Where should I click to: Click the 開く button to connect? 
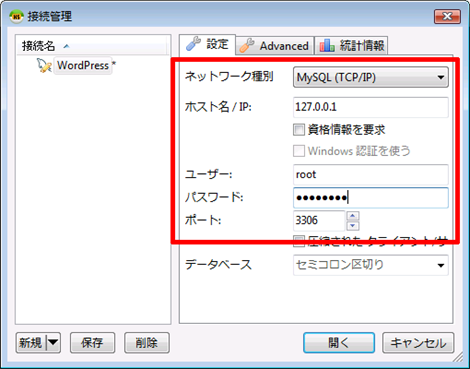[339, 342]
